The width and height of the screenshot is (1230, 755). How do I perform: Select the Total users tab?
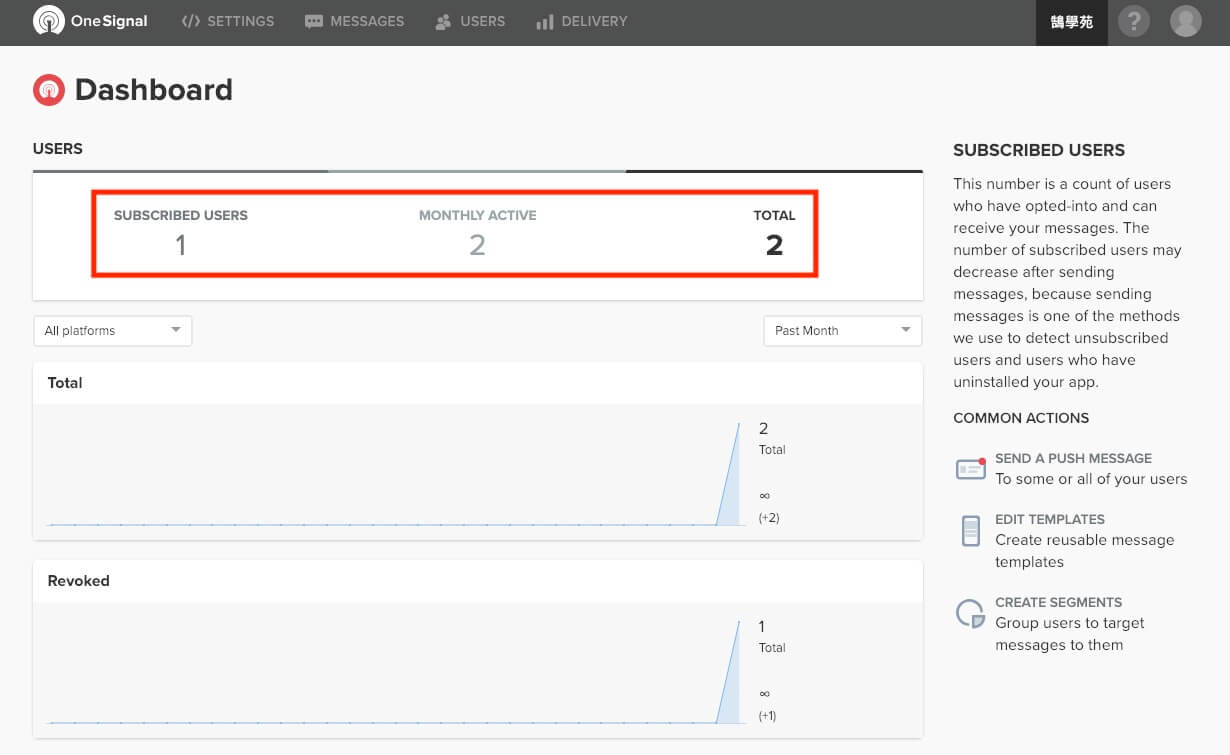point(773,233)
